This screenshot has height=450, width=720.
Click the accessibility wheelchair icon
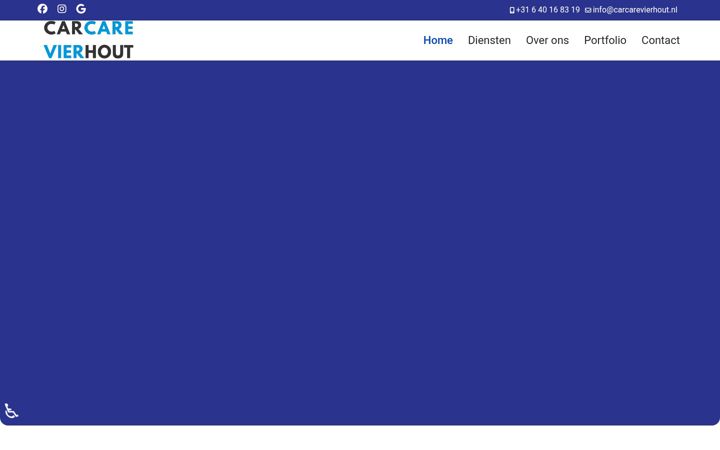pos(11,411)
